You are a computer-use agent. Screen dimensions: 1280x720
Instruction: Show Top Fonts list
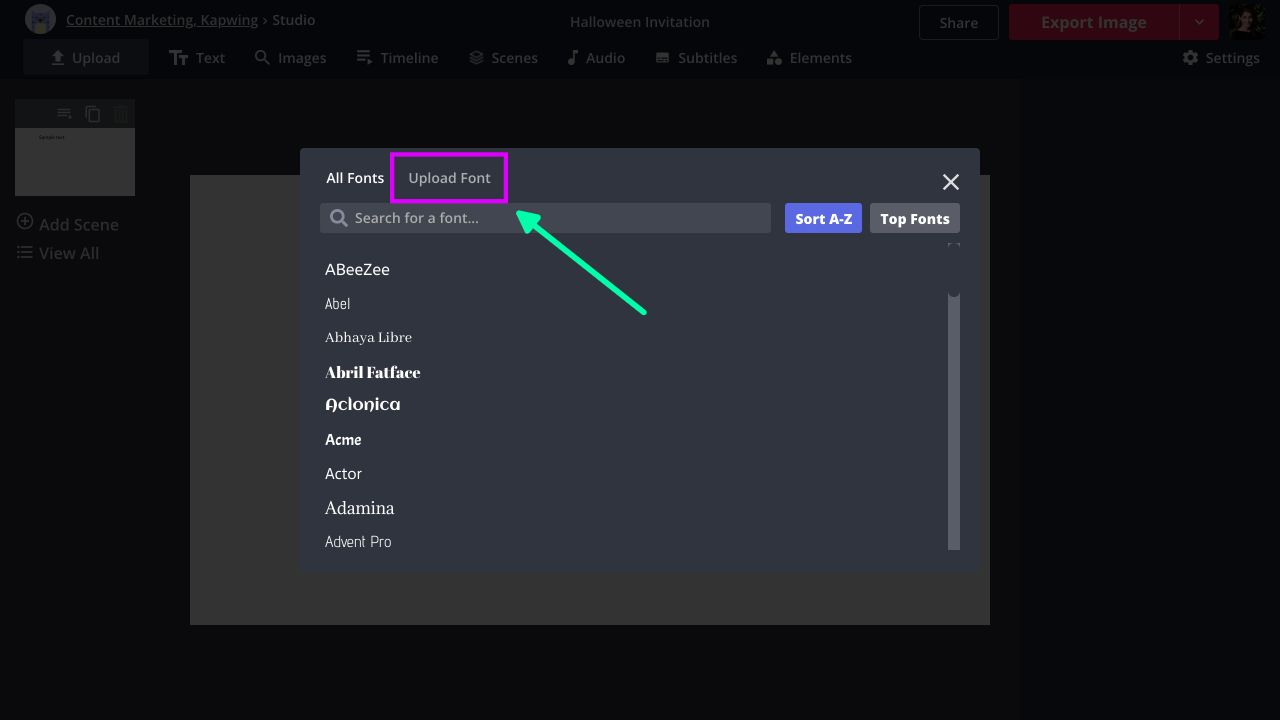pos(914,219)
